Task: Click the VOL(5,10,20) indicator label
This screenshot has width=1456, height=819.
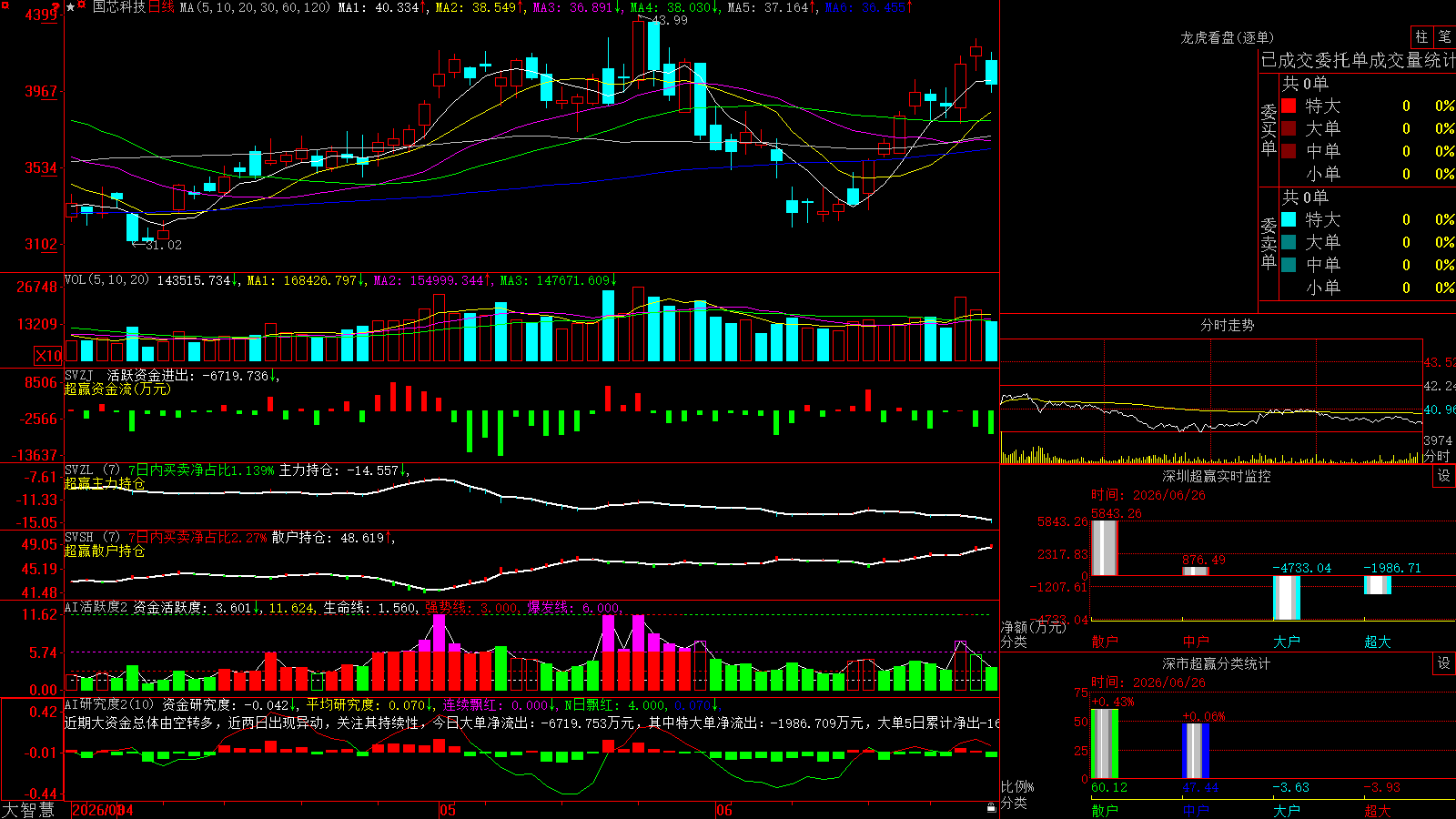Action: click(x=107, y=280)
